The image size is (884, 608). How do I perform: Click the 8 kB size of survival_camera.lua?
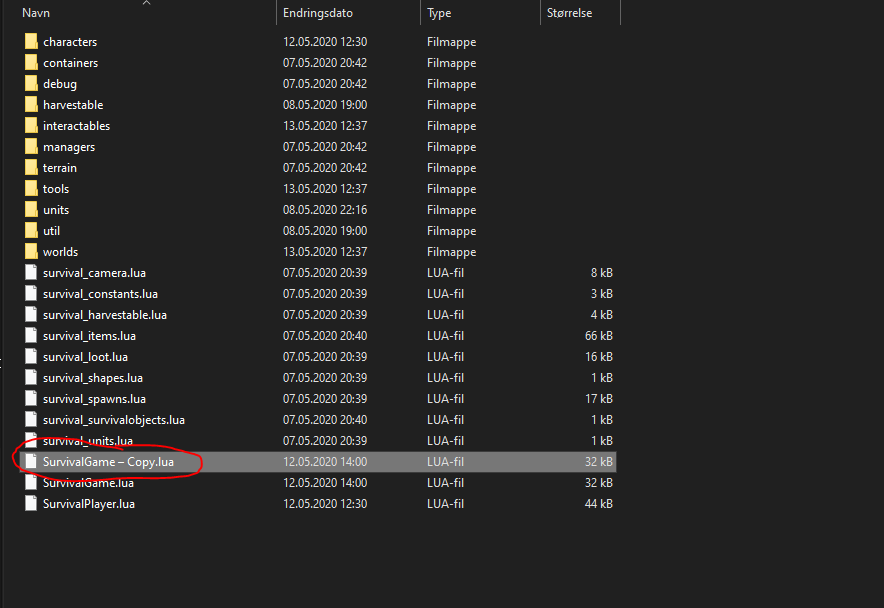[x=602, y=273]
